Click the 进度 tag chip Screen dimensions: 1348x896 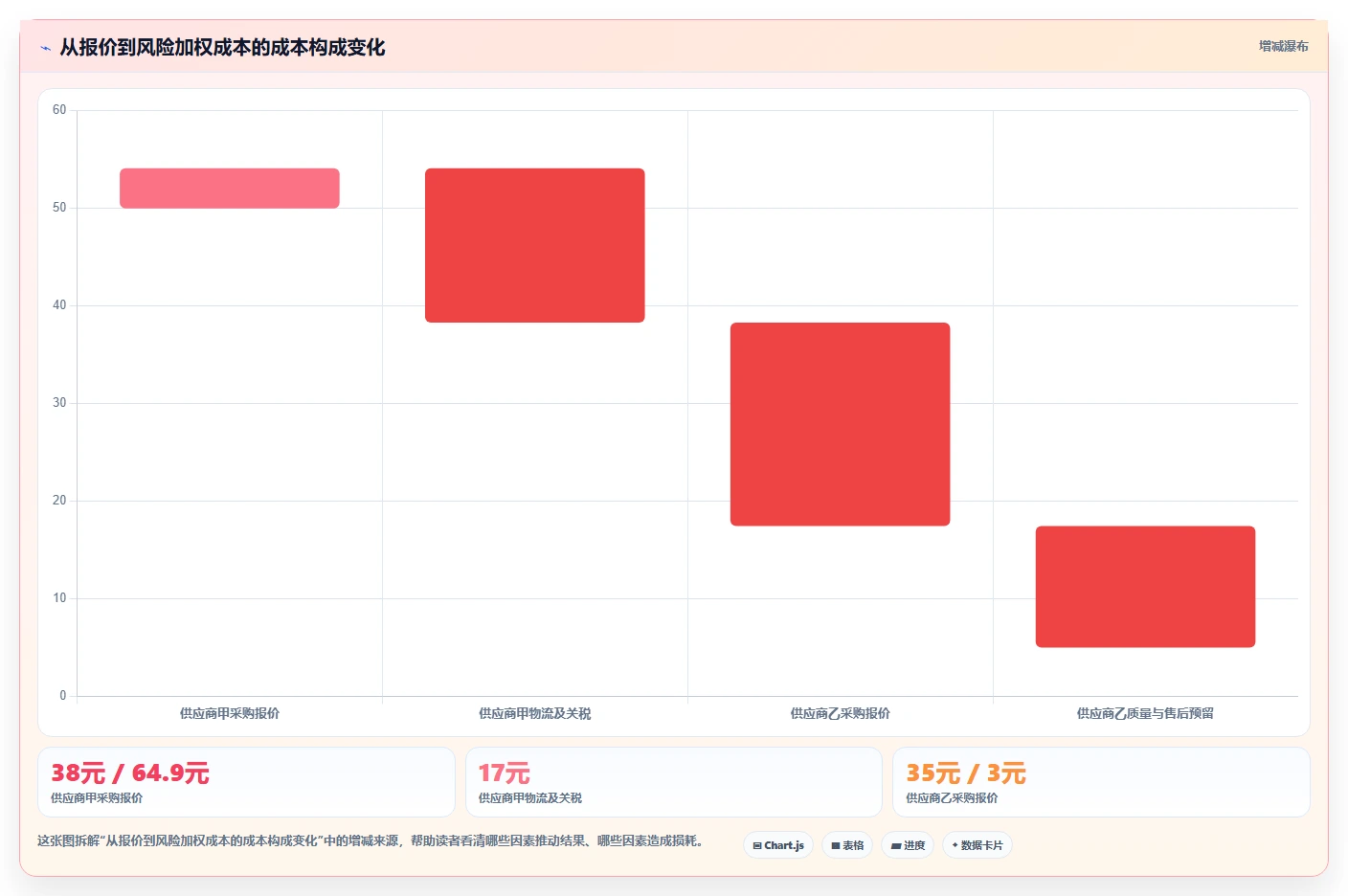click(908, 845)
